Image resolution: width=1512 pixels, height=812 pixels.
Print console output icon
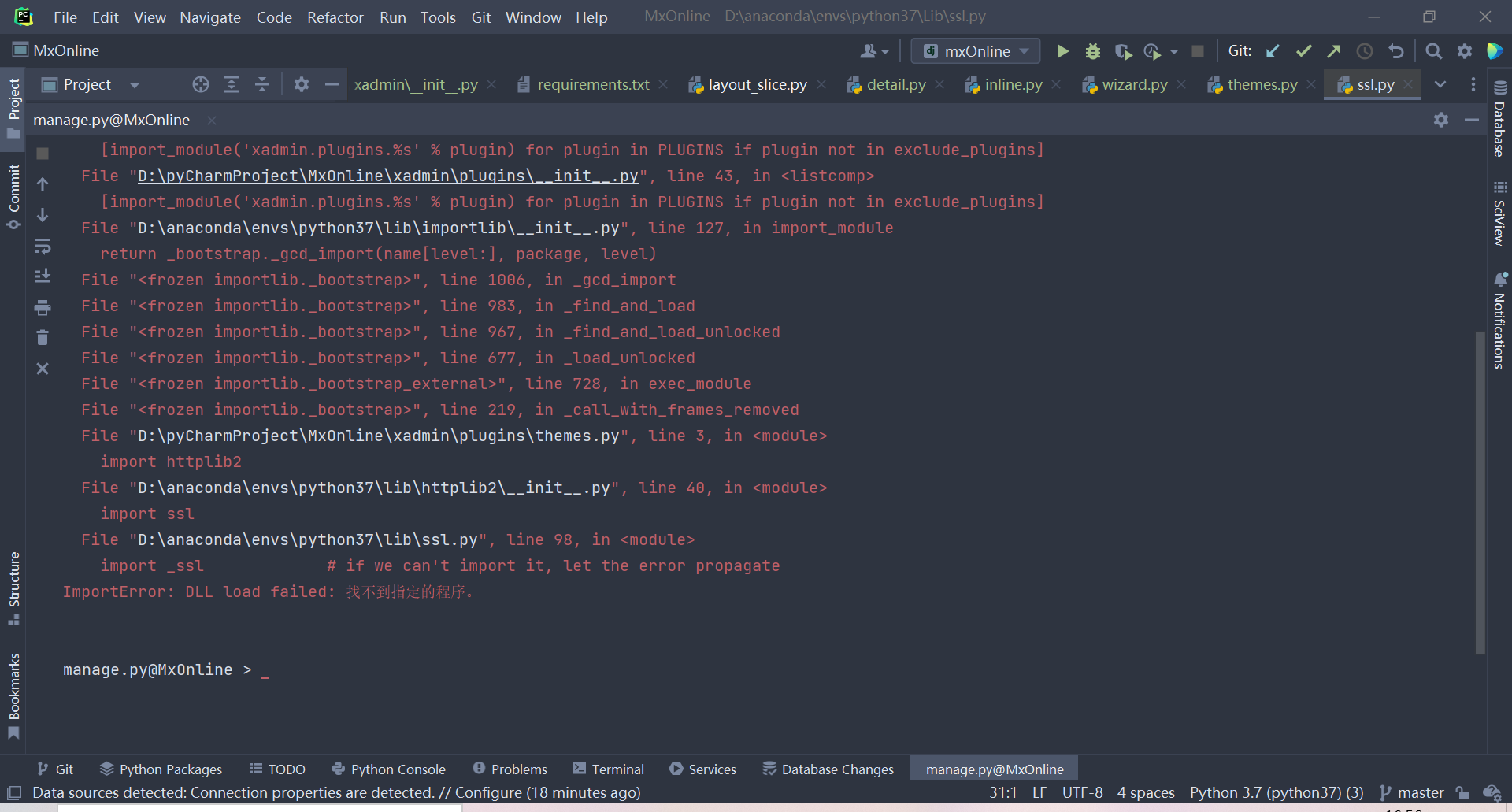[43, 307]
